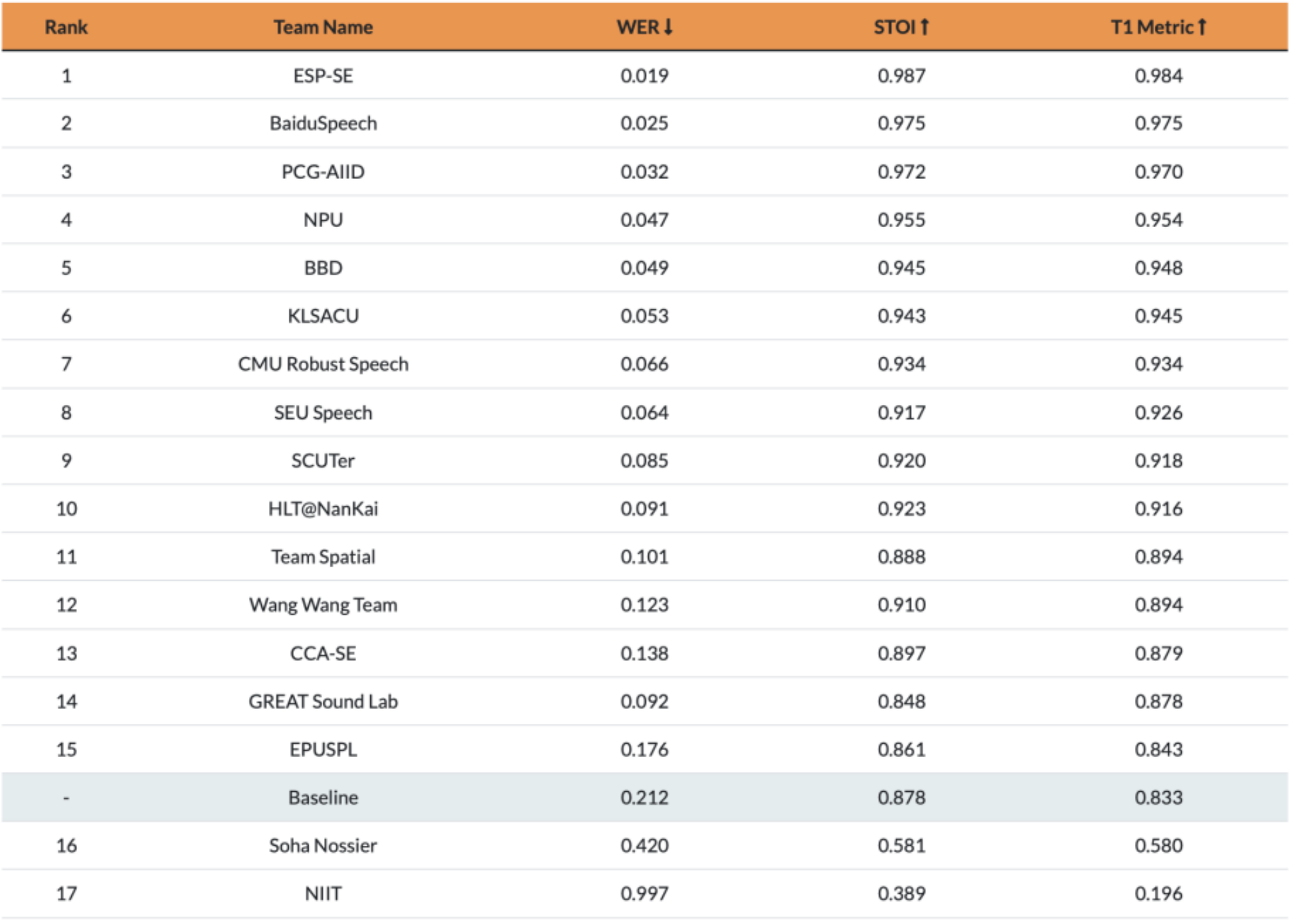Click the WER column header
Screen dimensions: 1294x924
(644, 27)
